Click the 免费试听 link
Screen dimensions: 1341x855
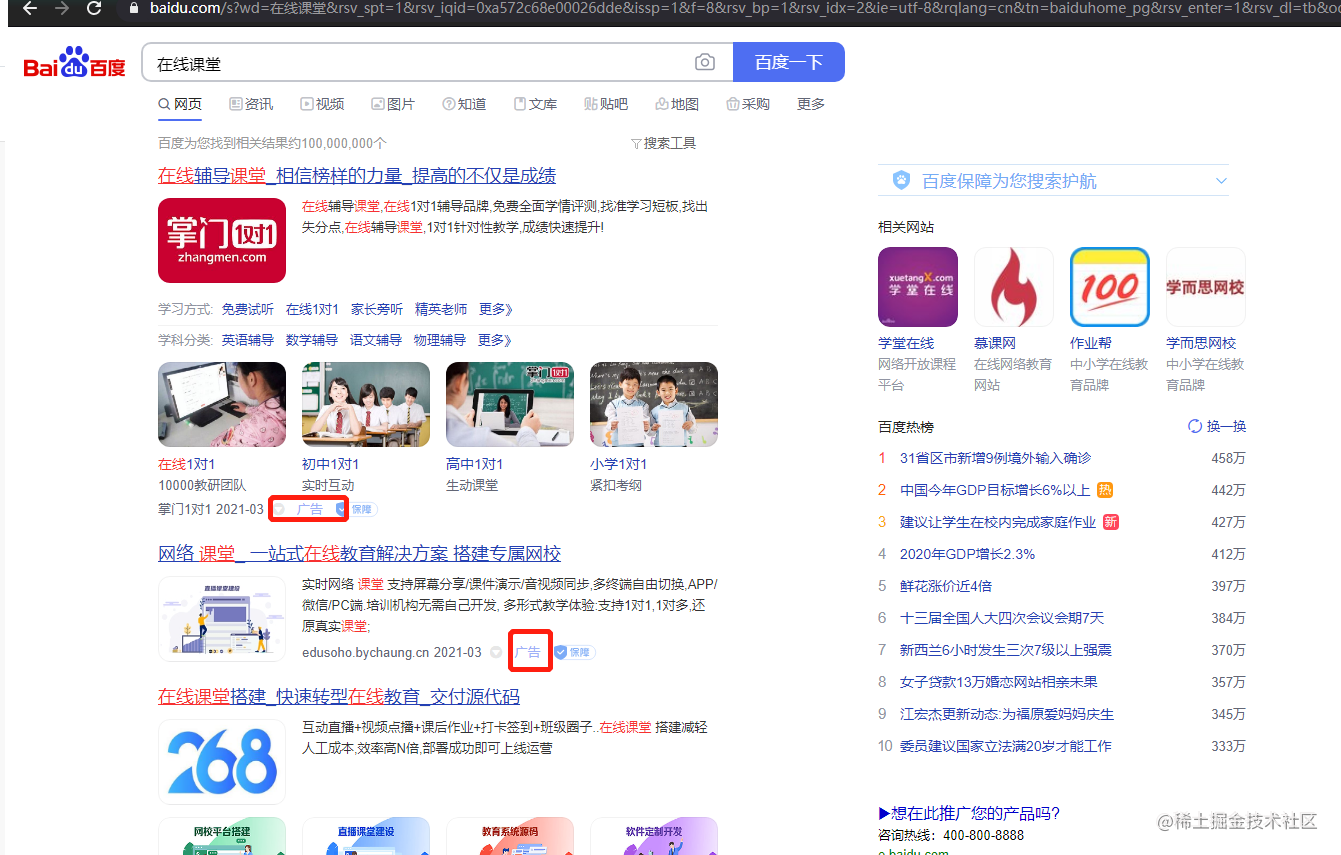[248, 309]
